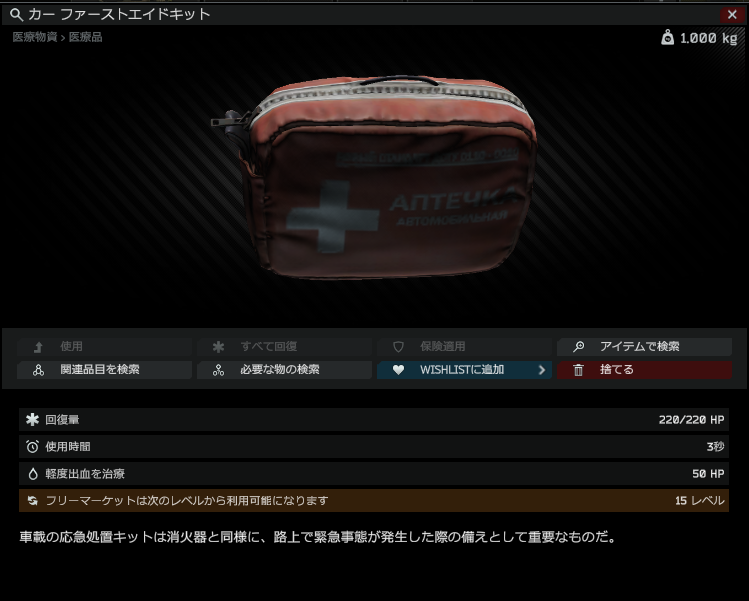Open the 医療物資 breadcrumb category
Image resolution: width=749 pixels, height=601 pixels.
tap(34, 37)
